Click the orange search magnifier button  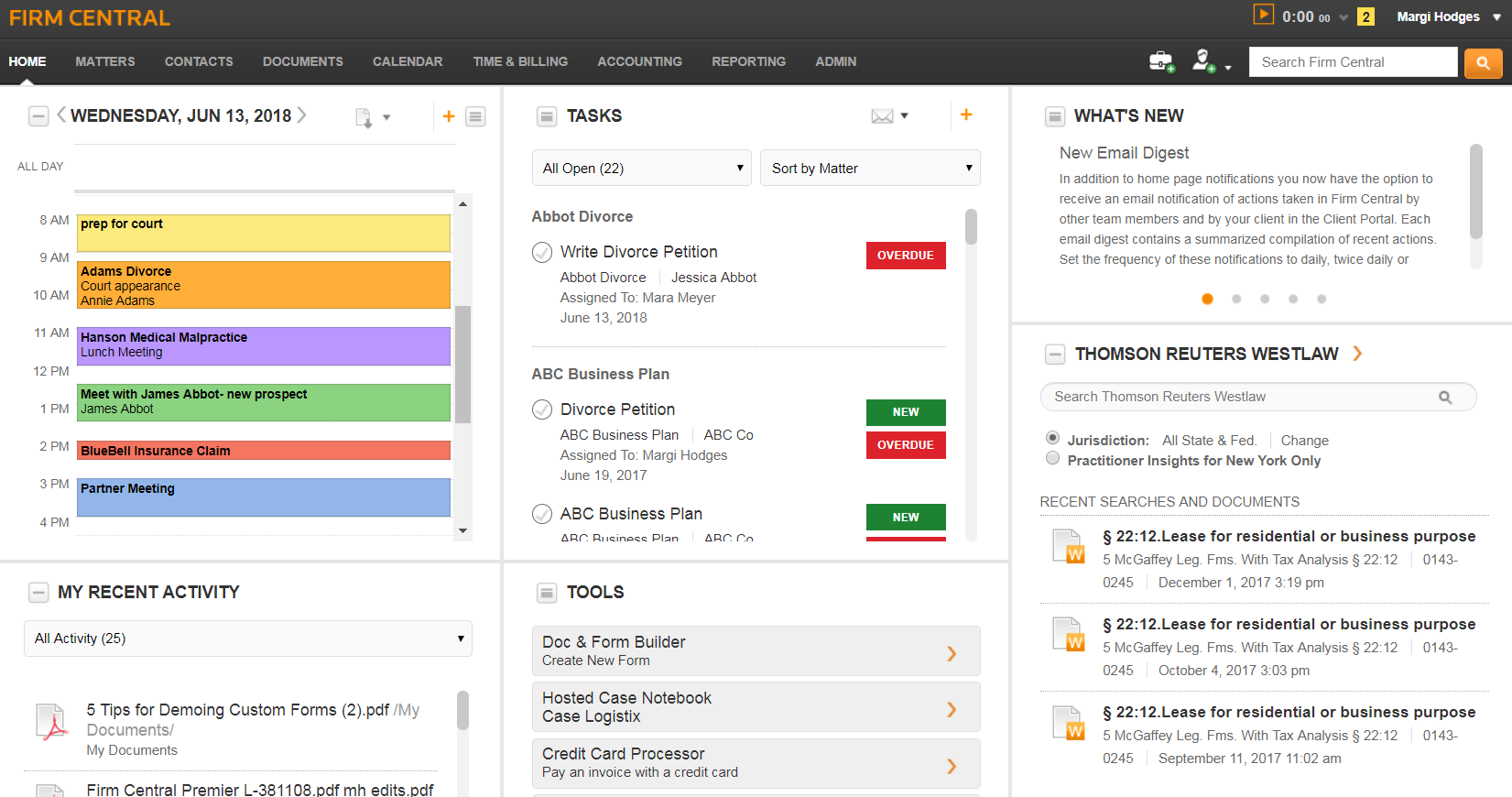(x=1482, y=62)
